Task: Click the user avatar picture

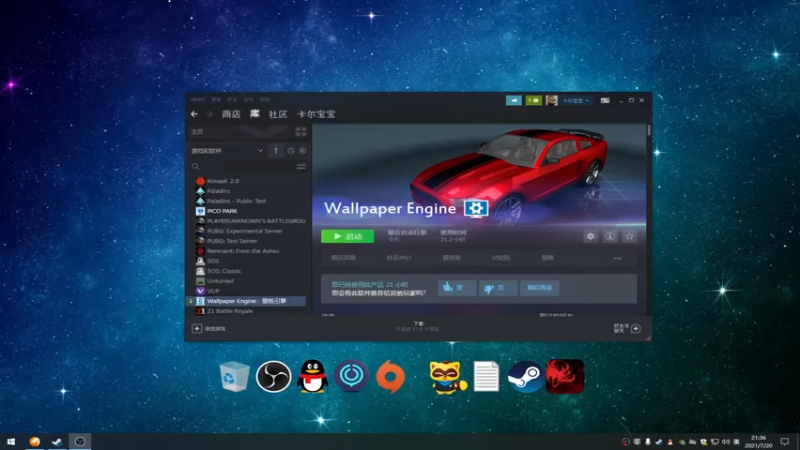Action: click(x=551, y=101)
